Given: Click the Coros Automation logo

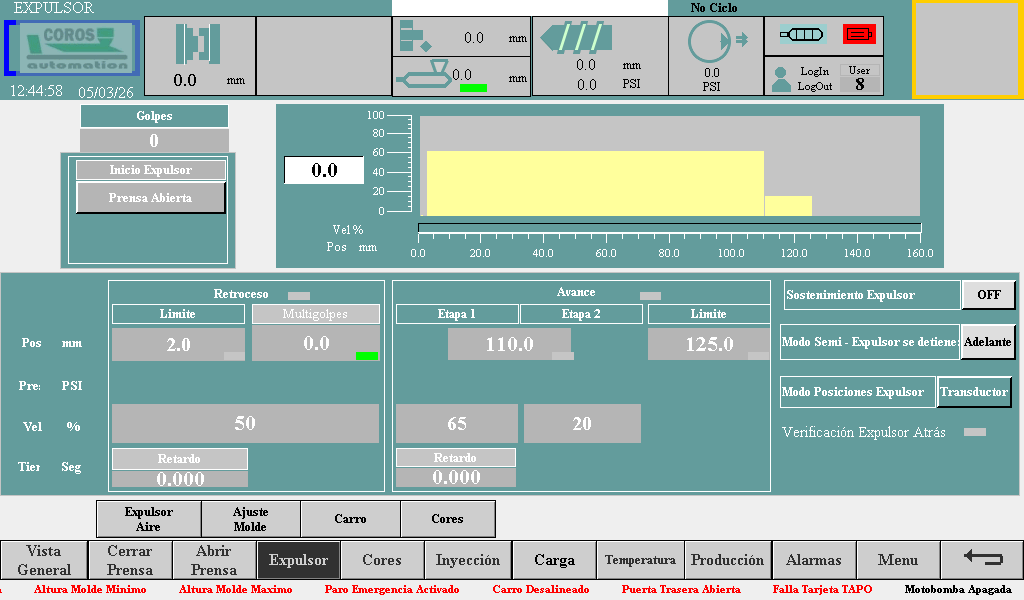Looking at the screenshot, I should pos(78,48).
